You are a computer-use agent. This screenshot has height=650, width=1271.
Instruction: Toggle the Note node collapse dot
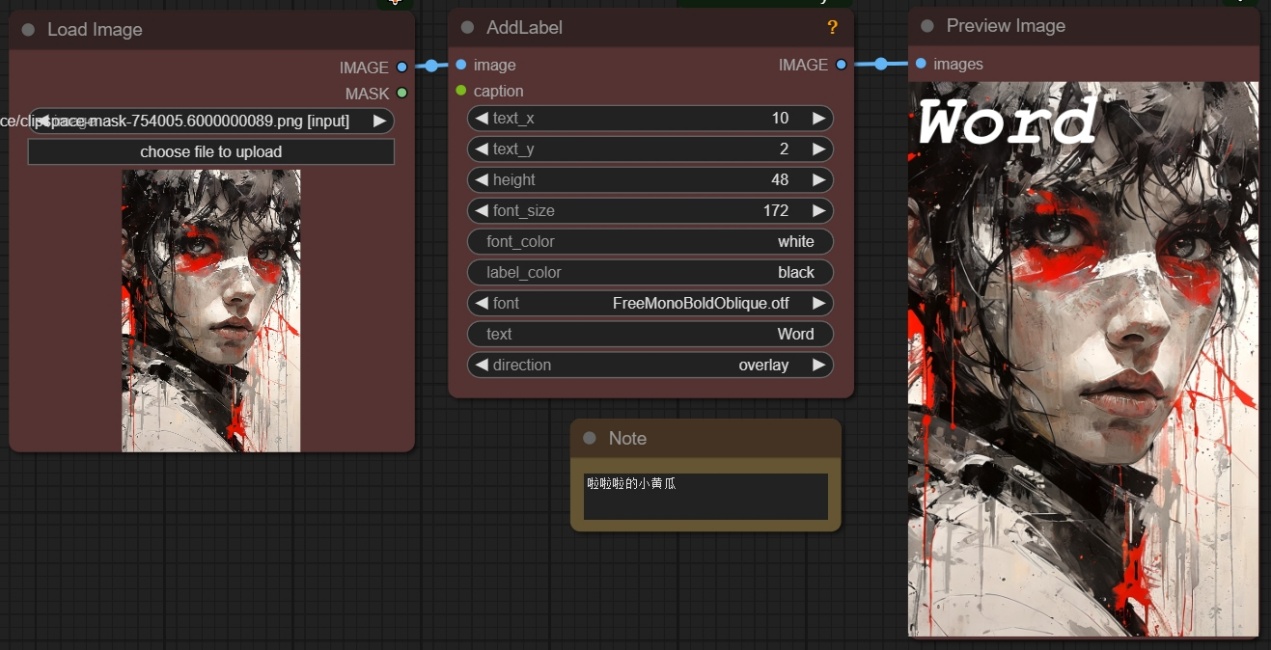pyautogui.click(x=589, y=439)
